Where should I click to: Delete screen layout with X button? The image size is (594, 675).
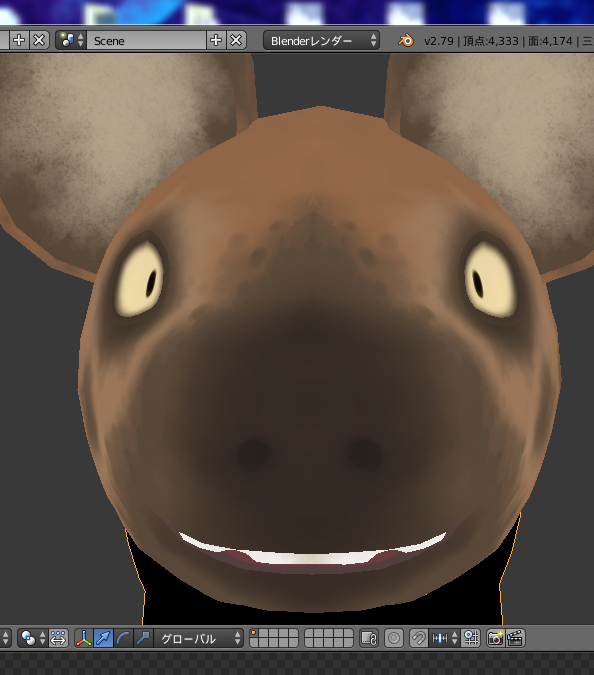(x=39, y=40)
